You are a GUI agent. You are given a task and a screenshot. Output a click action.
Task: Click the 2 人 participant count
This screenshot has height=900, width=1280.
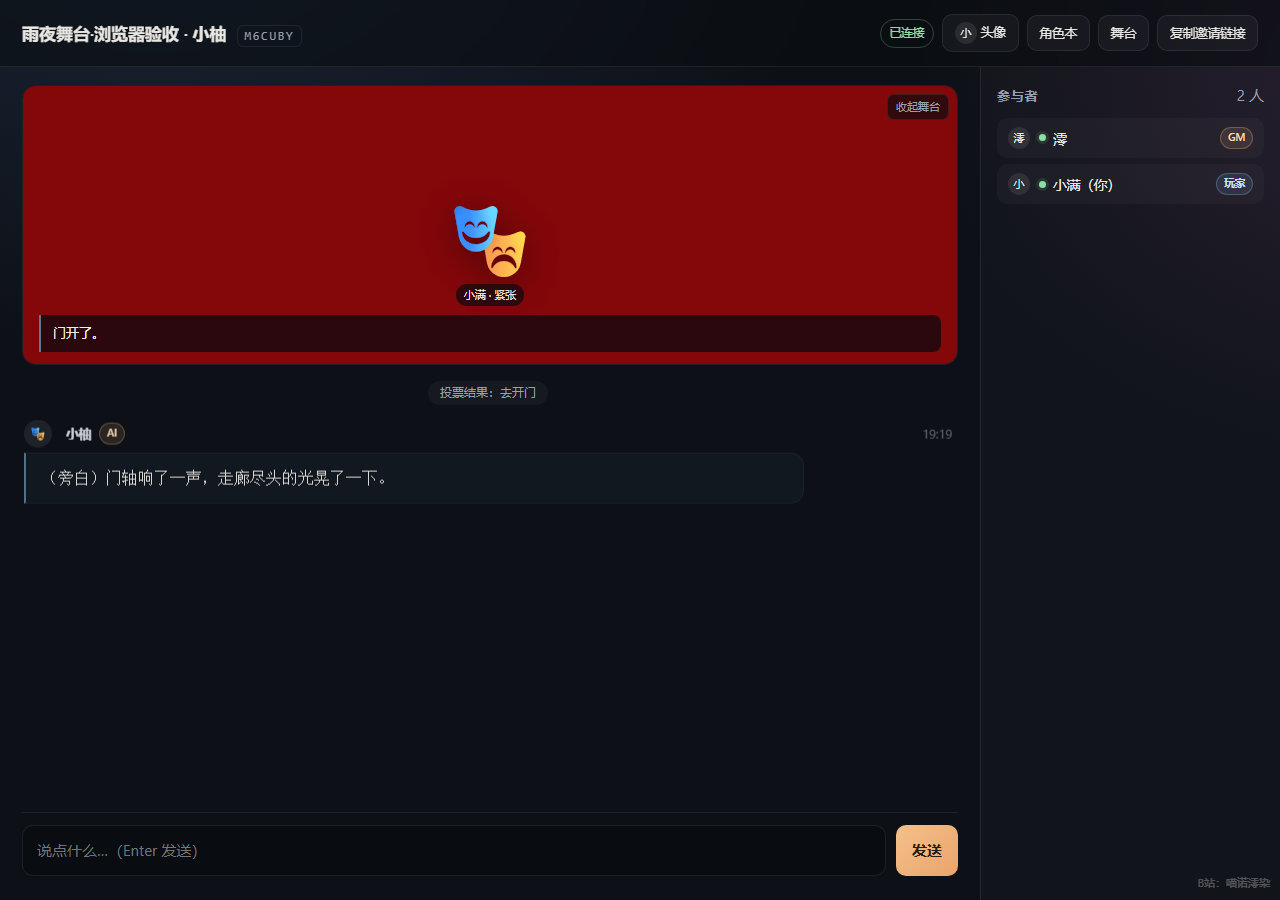(x=1250, y=96)
